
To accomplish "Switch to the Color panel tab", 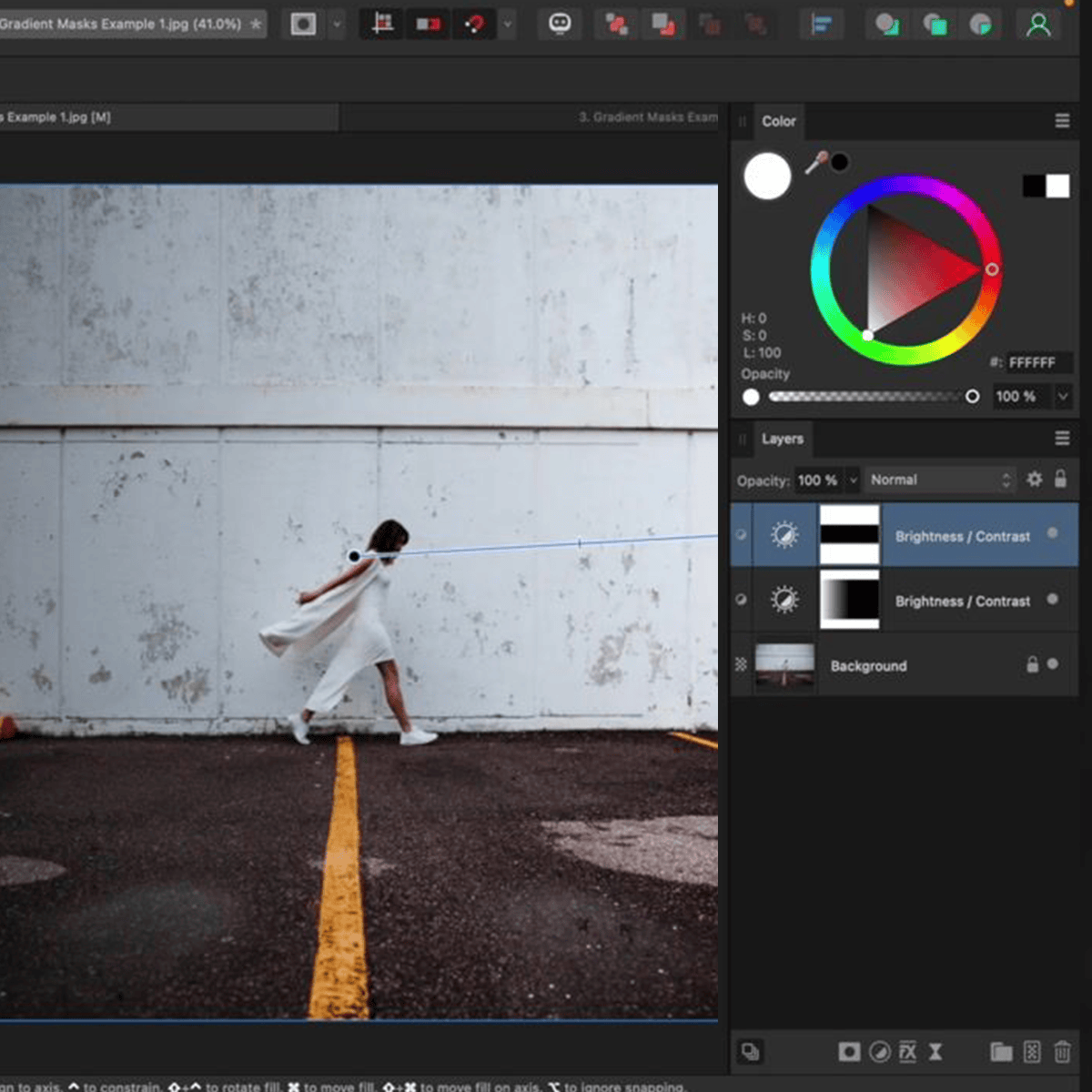I will pos(779,121).
